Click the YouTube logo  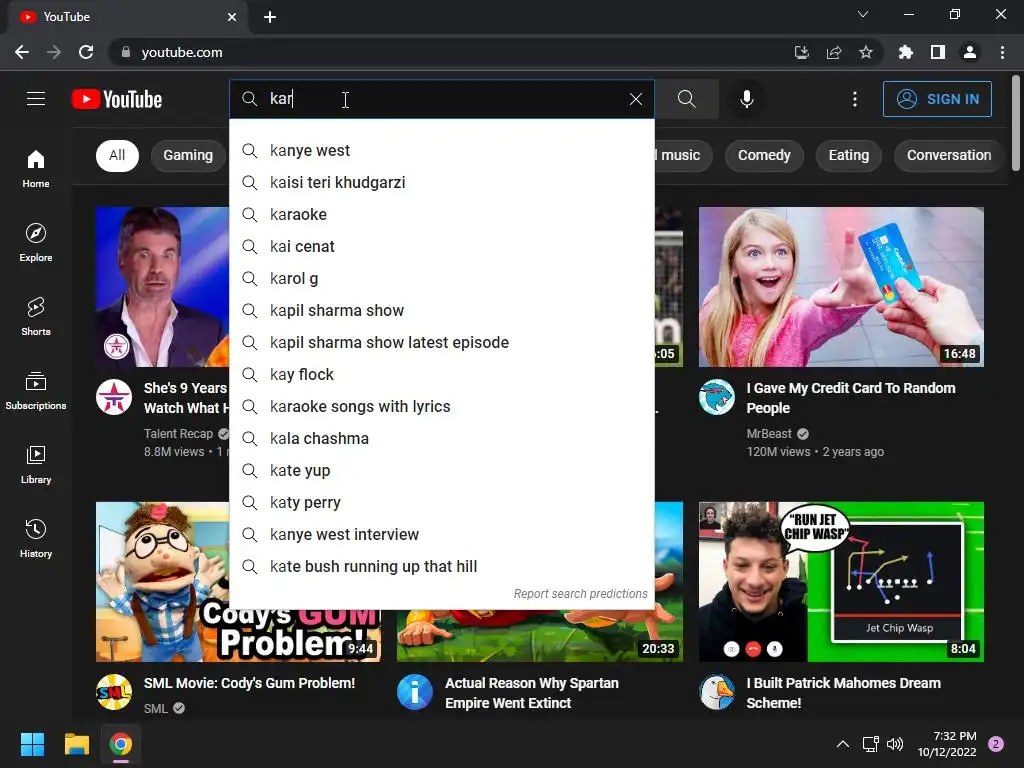117,99
